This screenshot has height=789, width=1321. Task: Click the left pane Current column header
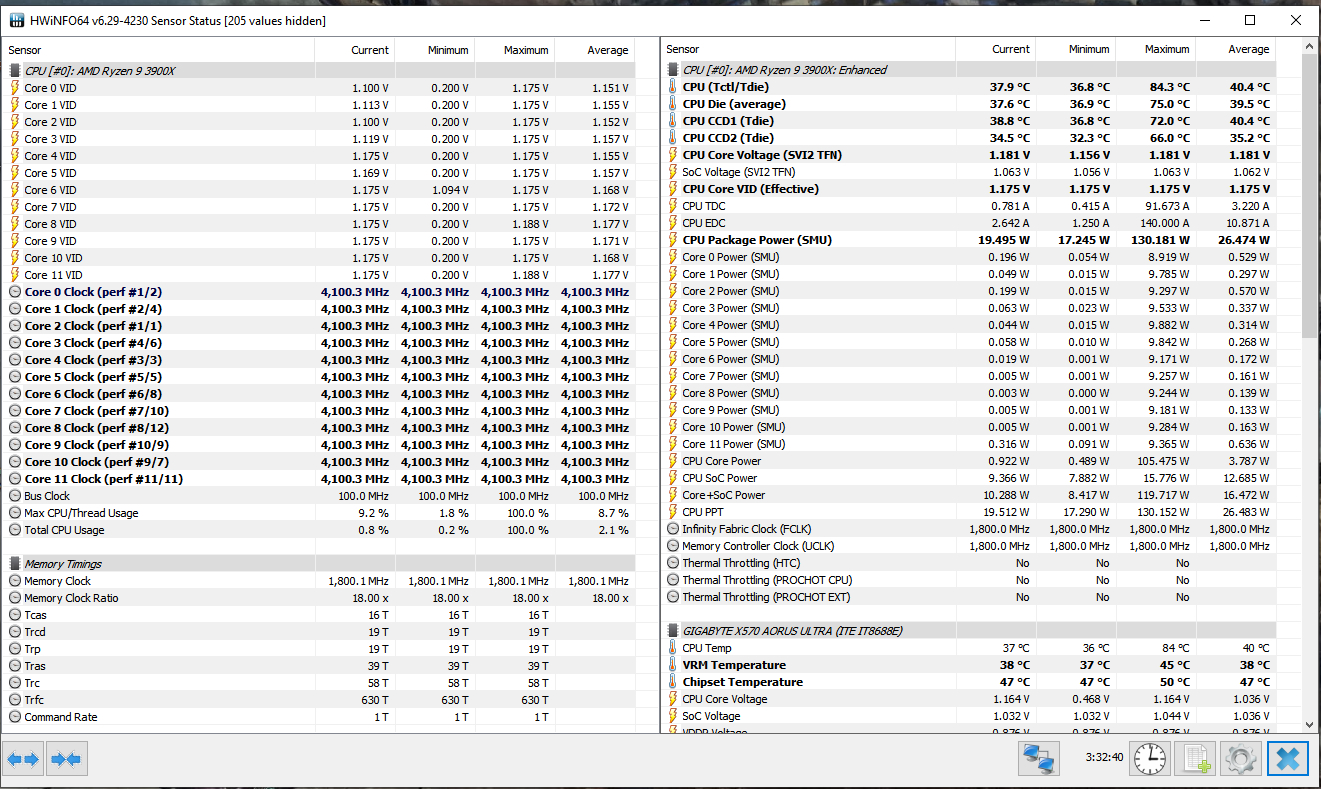(355, 50)
